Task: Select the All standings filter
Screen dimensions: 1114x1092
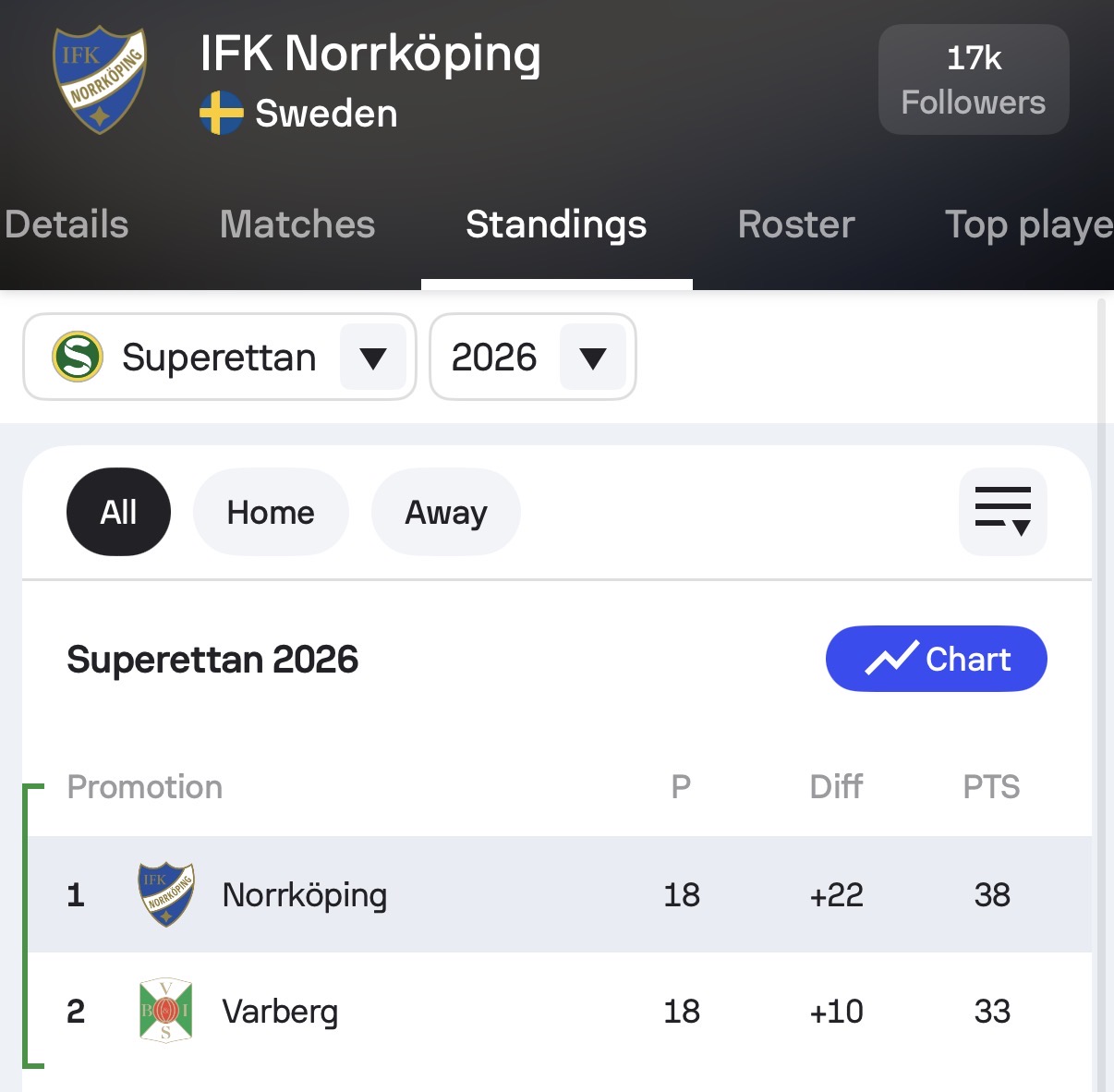Action: (x=118, y=512)
